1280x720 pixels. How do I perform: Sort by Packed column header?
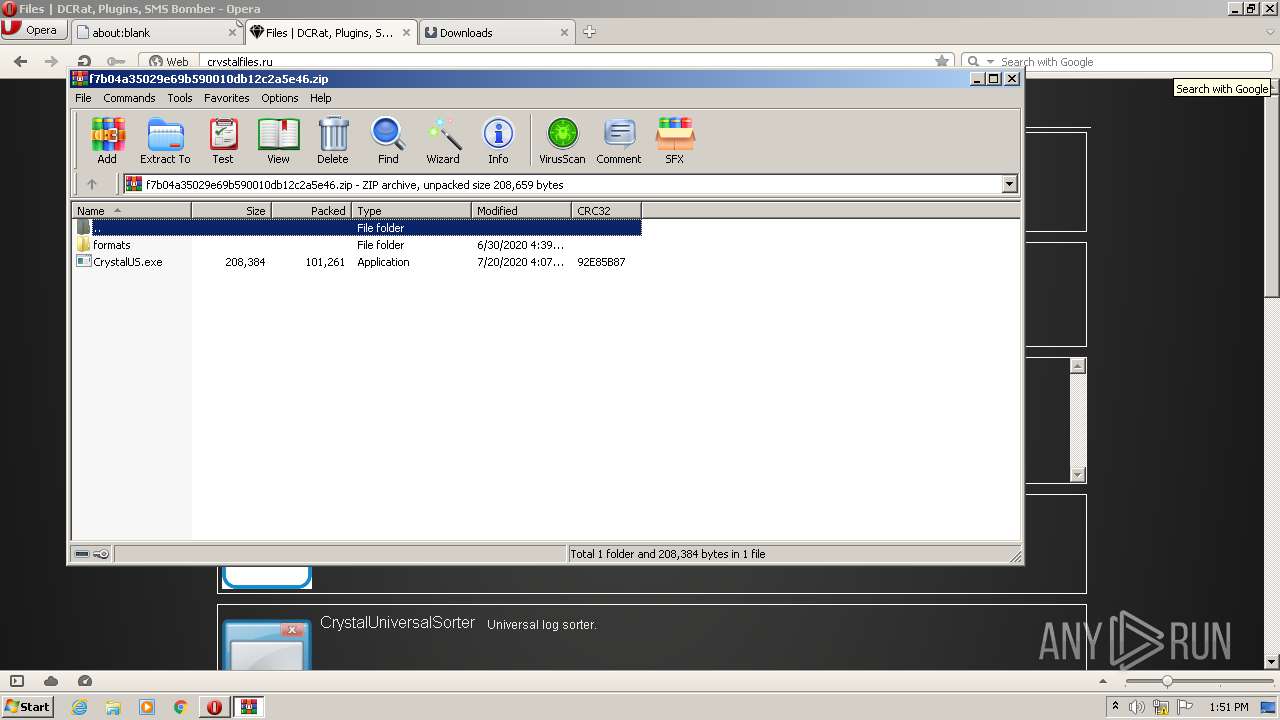click(311, 210)
